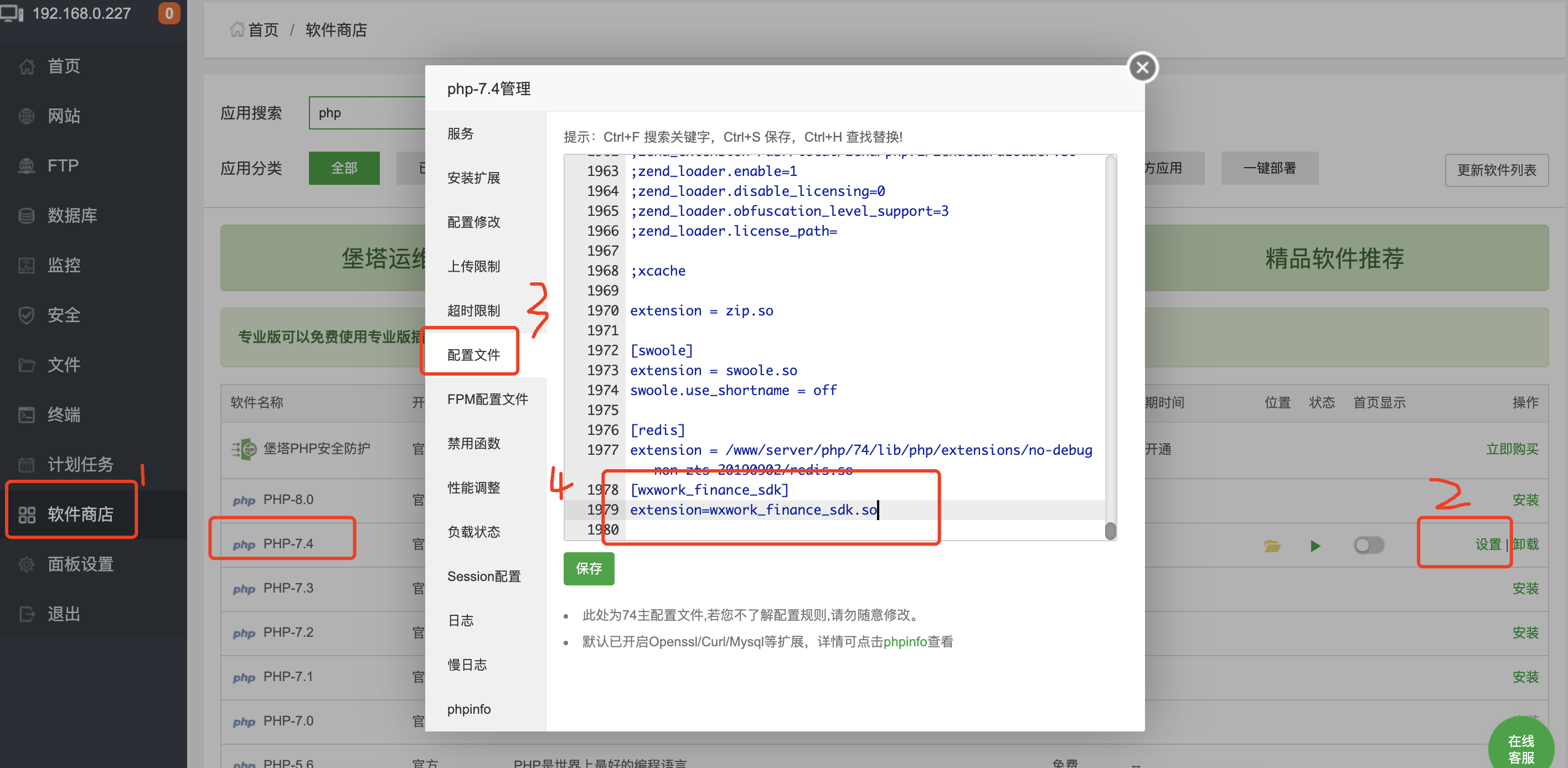Screen dimensions: 1568x768
Task: Click 更新软件列表 button
Action: coord(1496,170)
